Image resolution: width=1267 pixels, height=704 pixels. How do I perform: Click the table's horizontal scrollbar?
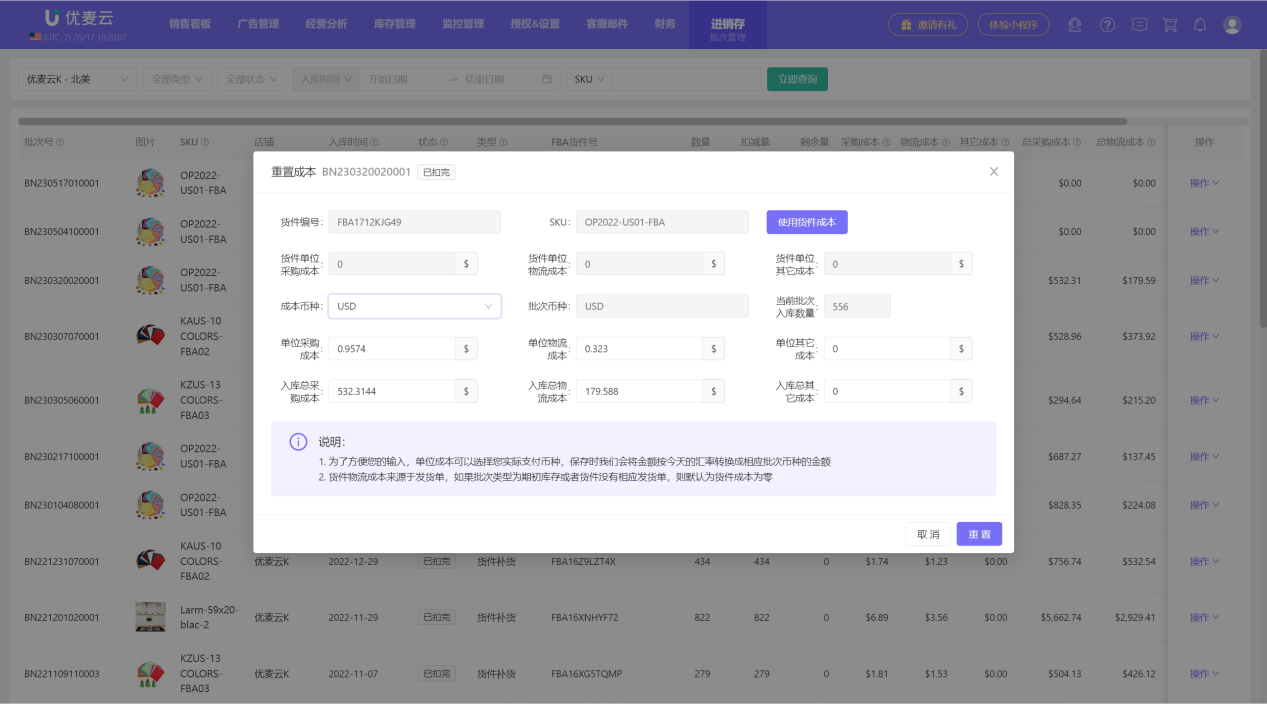pos(570,122)
